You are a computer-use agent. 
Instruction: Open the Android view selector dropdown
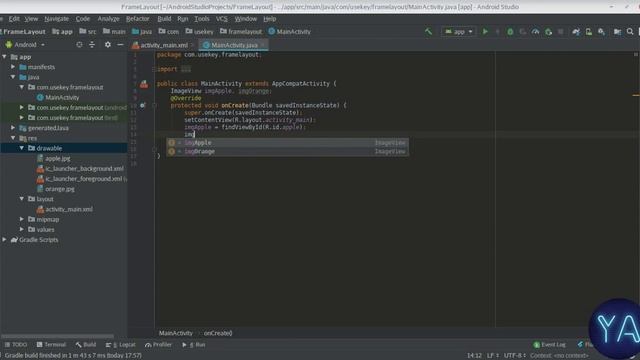pyautogui.click(x=25, y=44)
